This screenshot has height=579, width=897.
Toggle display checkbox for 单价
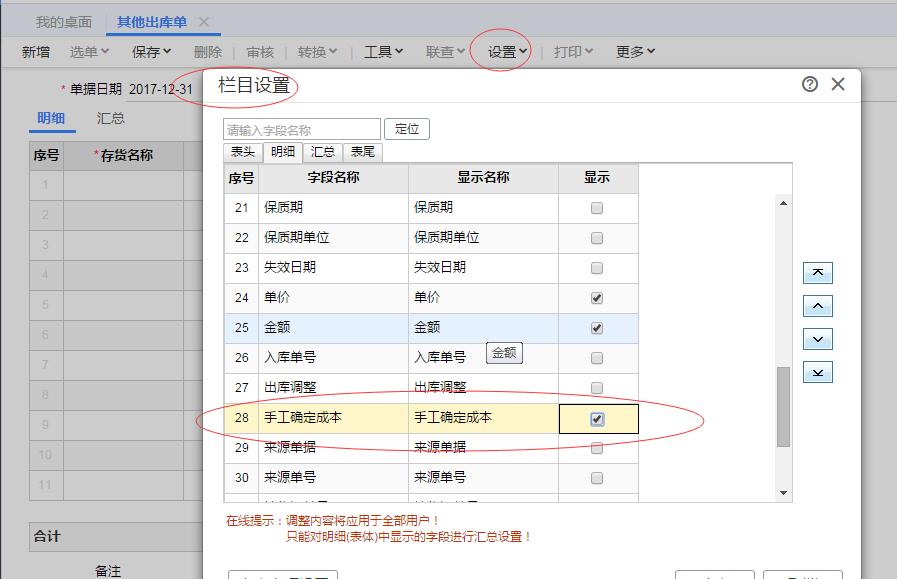coord(597,298)
